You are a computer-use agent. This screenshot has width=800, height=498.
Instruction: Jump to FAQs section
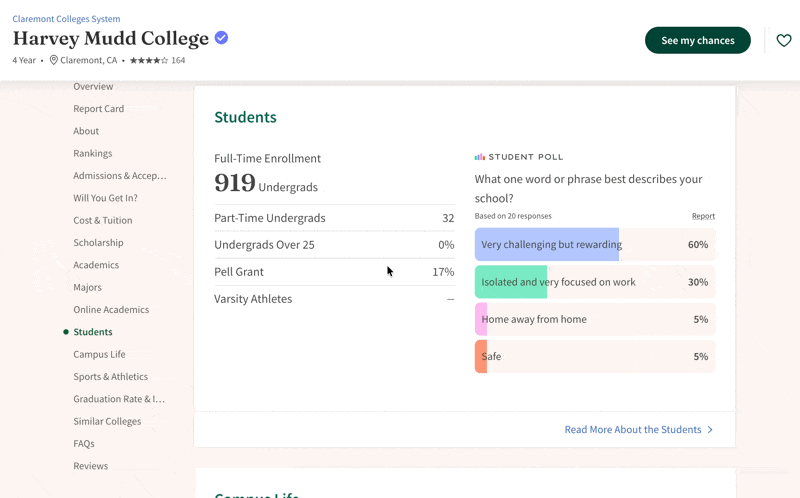(84, 443)
